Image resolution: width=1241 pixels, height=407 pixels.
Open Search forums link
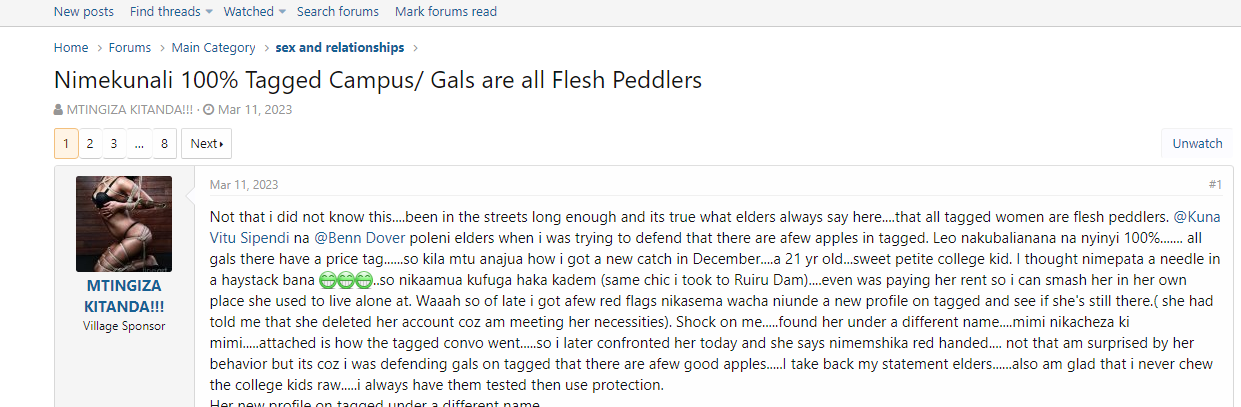pos(338,12)
